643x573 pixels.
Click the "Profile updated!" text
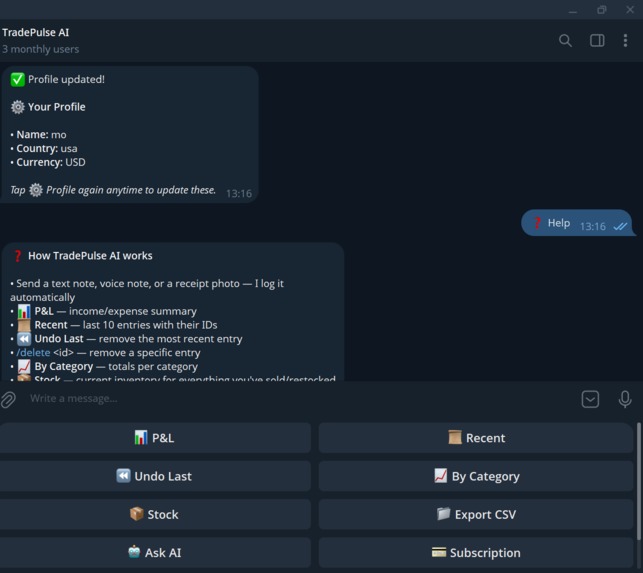(66, 80)
